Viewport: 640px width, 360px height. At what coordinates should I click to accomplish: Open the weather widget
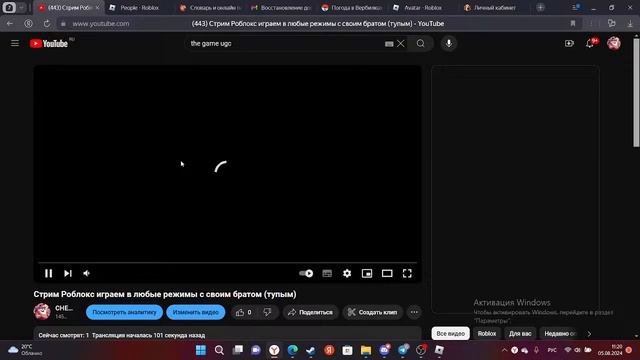click(25, 350)
